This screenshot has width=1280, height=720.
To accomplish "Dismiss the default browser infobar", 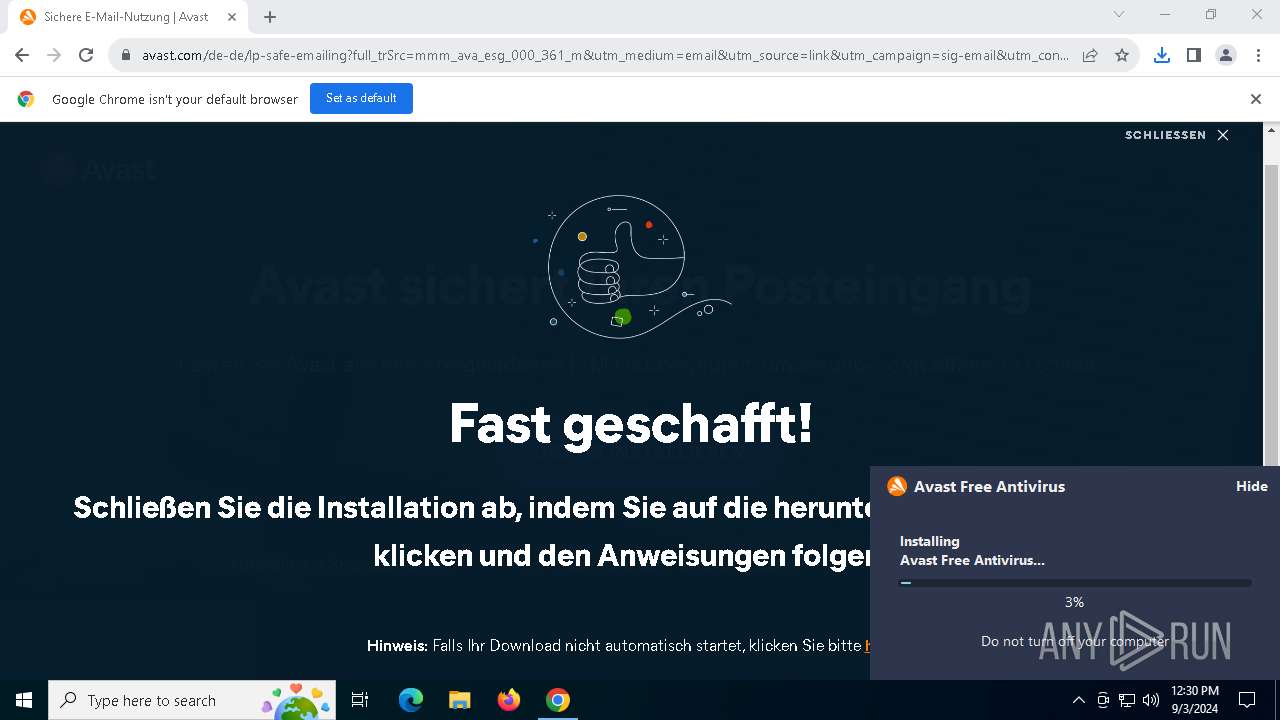I will point(1256,99).
